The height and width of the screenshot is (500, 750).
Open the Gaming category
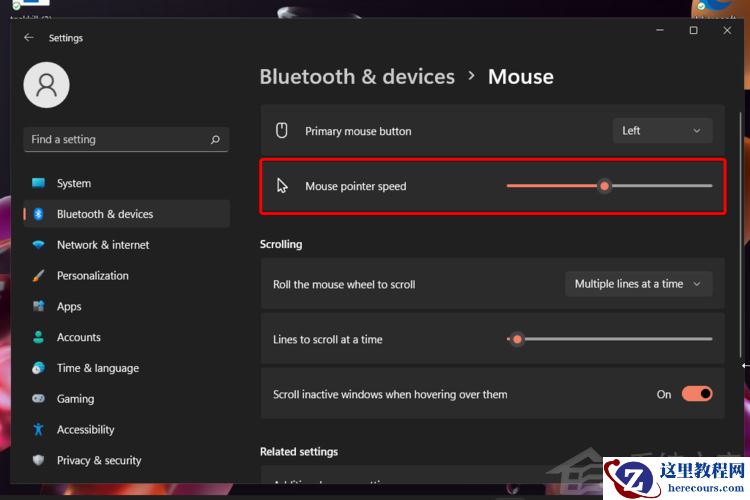(x=126, y=399)
